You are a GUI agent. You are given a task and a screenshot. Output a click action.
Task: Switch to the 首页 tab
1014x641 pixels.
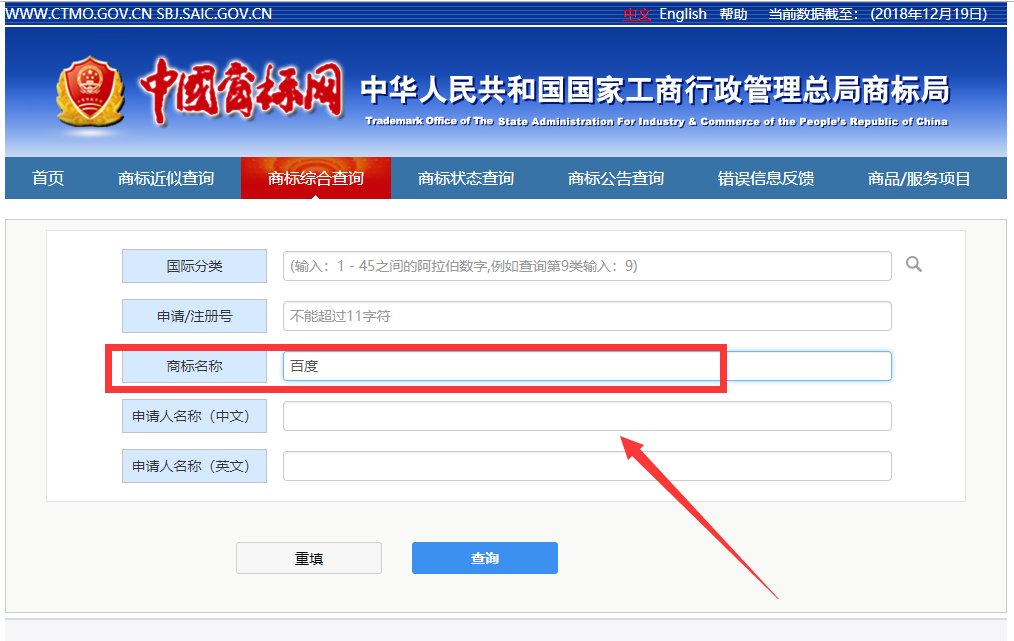point(49,178)
